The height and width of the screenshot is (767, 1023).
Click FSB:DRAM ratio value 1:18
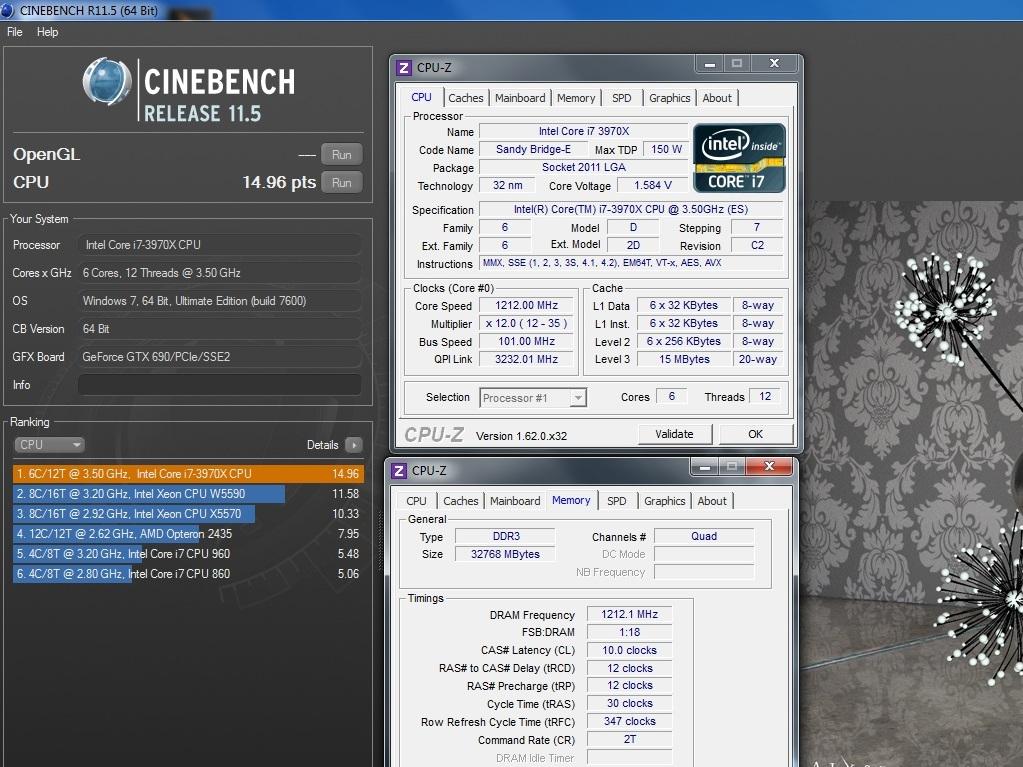(x=630, y=632)
